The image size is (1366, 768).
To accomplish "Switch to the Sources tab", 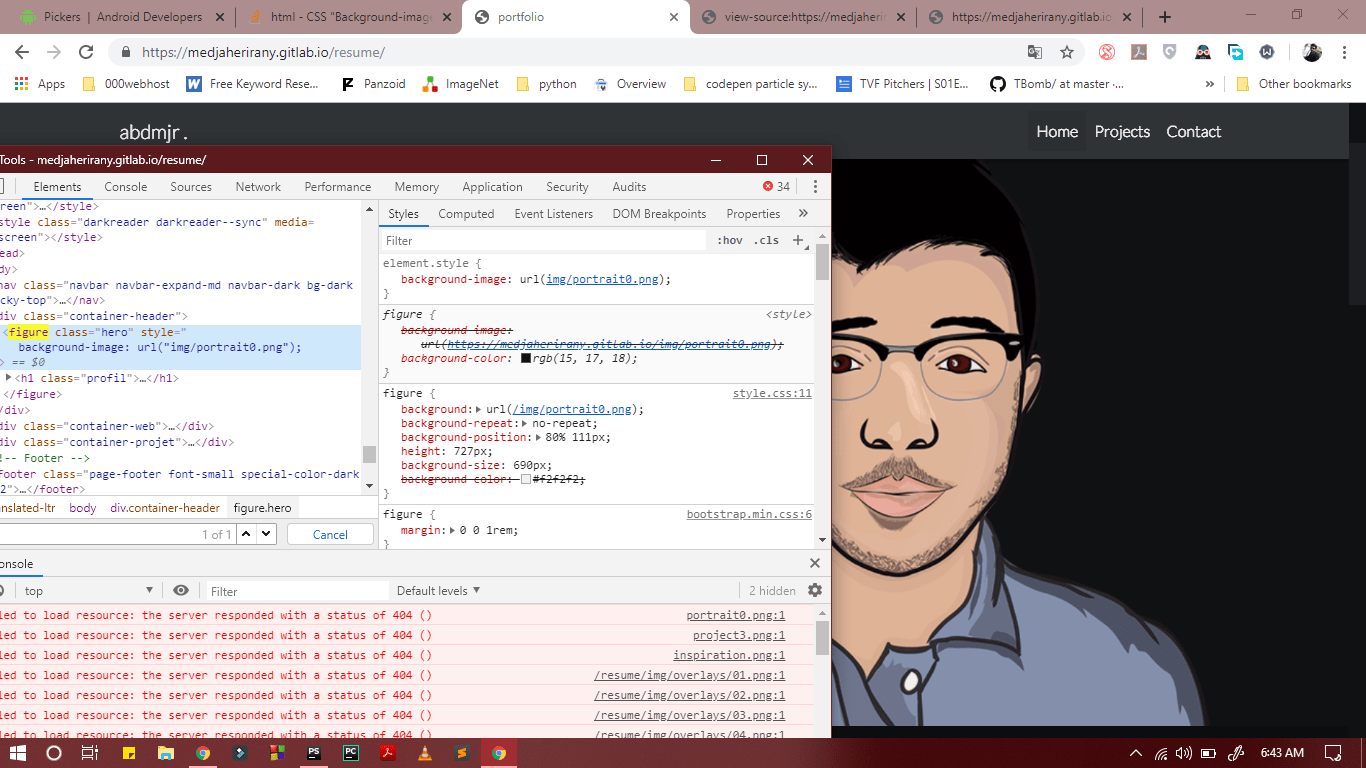I will (x=191, y=186).
